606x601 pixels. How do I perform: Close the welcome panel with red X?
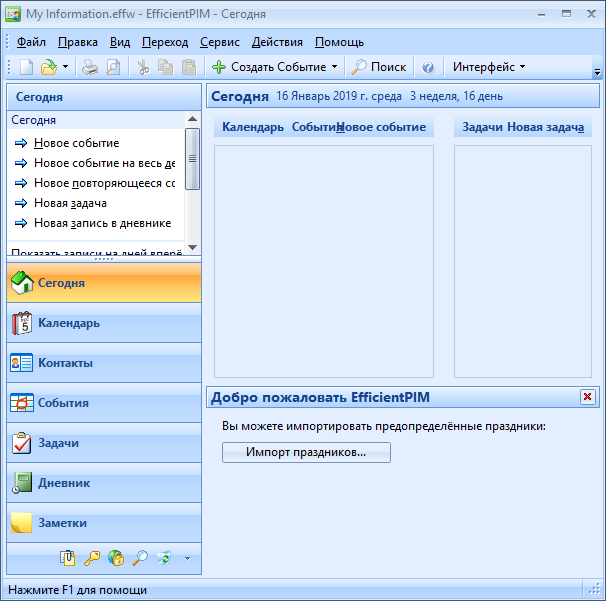click(x=587, y=397)
